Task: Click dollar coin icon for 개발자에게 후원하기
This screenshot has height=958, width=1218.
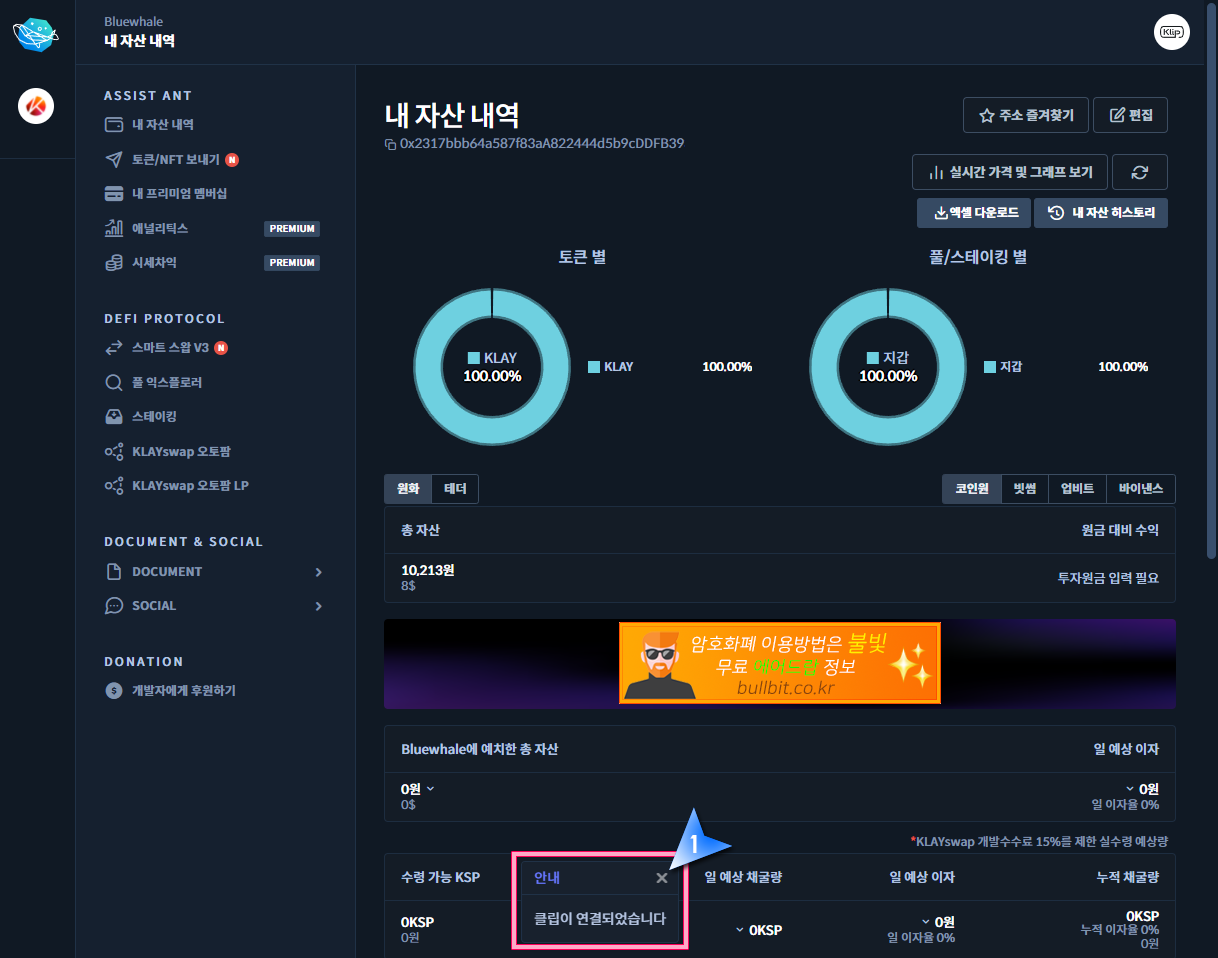Action: (114, 691)
